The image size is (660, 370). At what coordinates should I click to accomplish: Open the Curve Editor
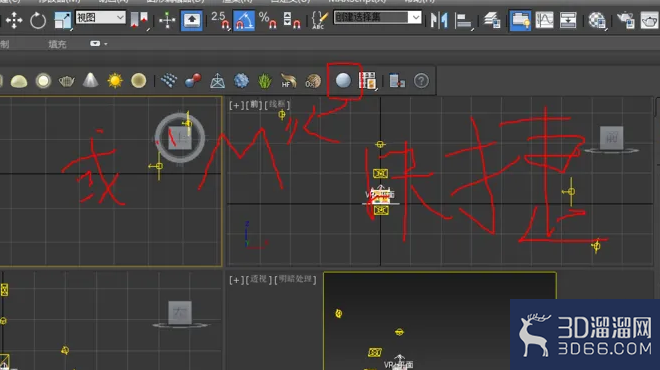(544, 20)
